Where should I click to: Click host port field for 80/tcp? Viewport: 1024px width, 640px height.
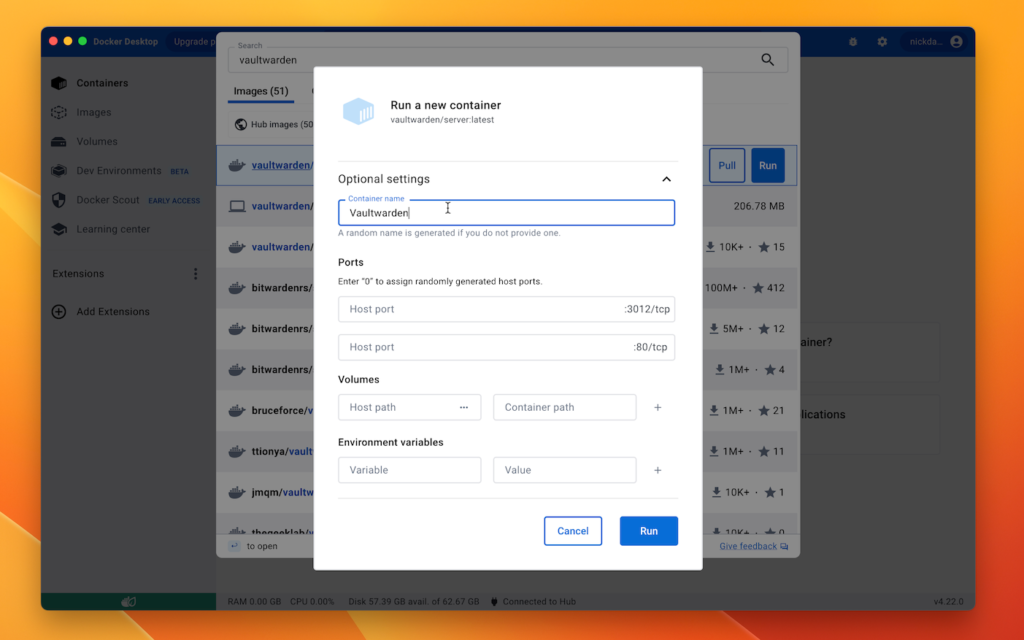480,348
